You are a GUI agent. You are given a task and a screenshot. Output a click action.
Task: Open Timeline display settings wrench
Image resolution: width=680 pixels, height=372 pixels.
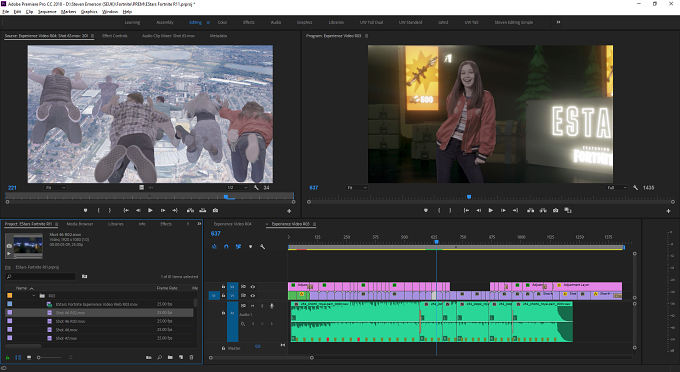(x=262, y=246)
